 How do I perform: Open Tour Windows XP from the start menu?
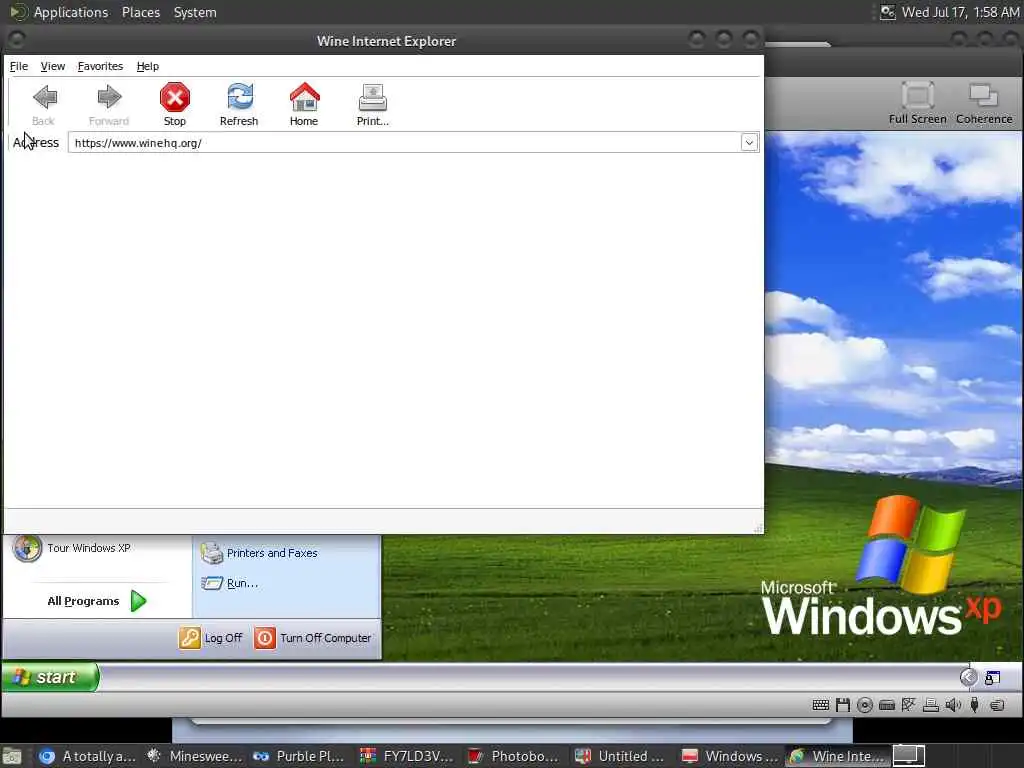tap(72, 548)
